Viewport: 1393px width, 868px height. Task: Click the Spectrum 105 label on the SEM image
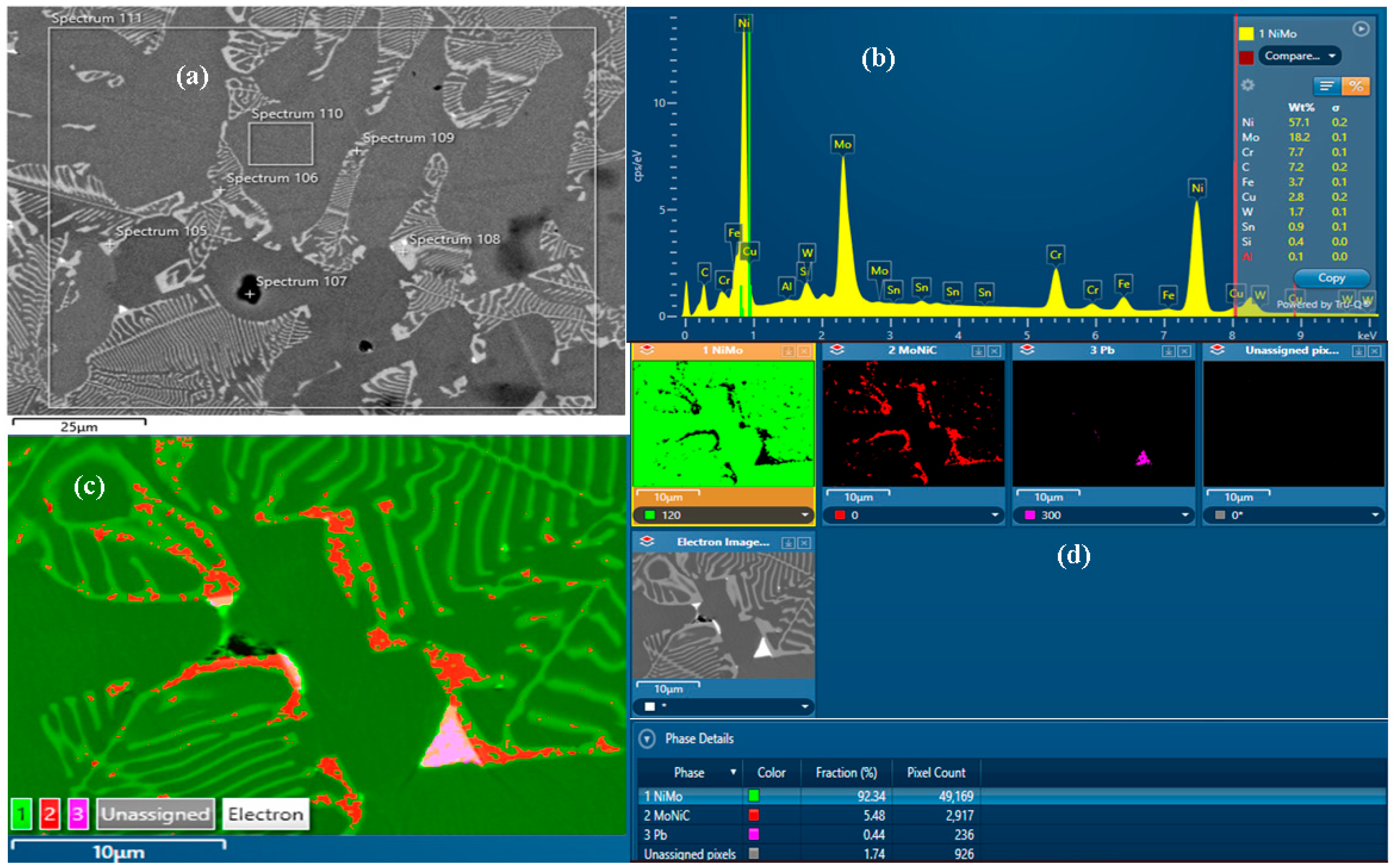tap(161, 231)
